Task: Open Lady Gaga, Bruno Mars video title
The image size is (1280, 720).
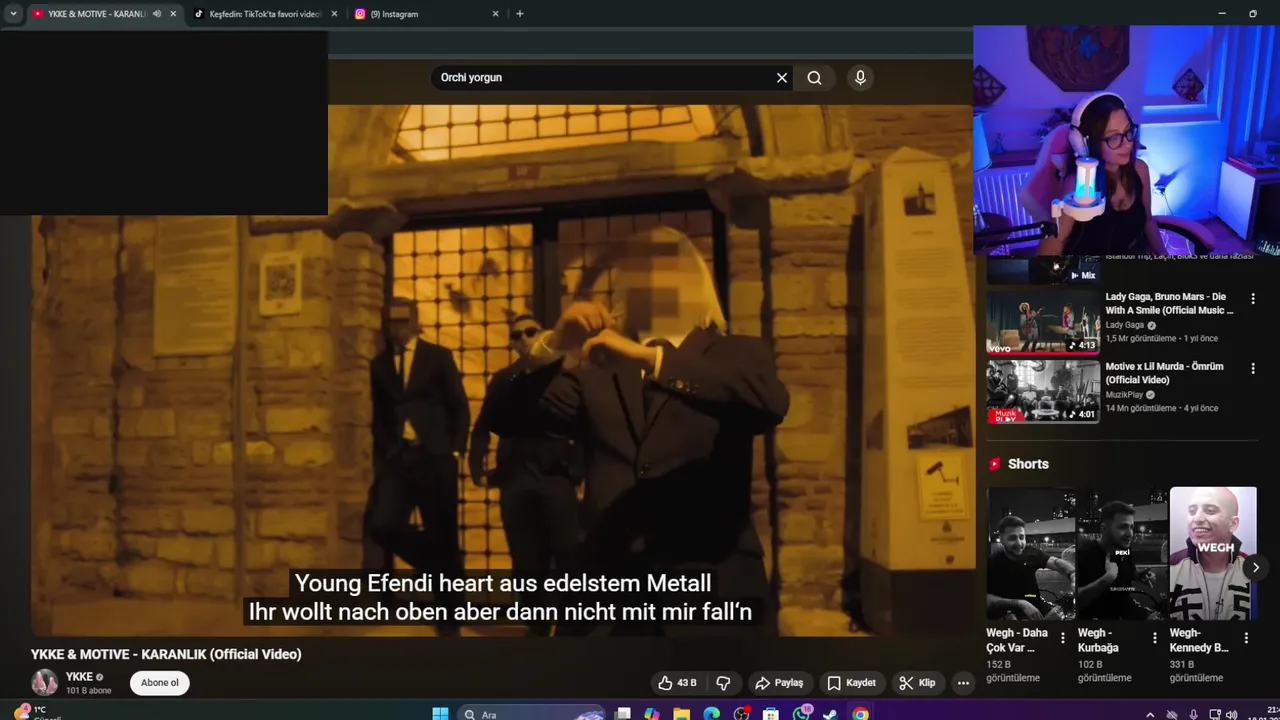Action: pos(1169,304)
